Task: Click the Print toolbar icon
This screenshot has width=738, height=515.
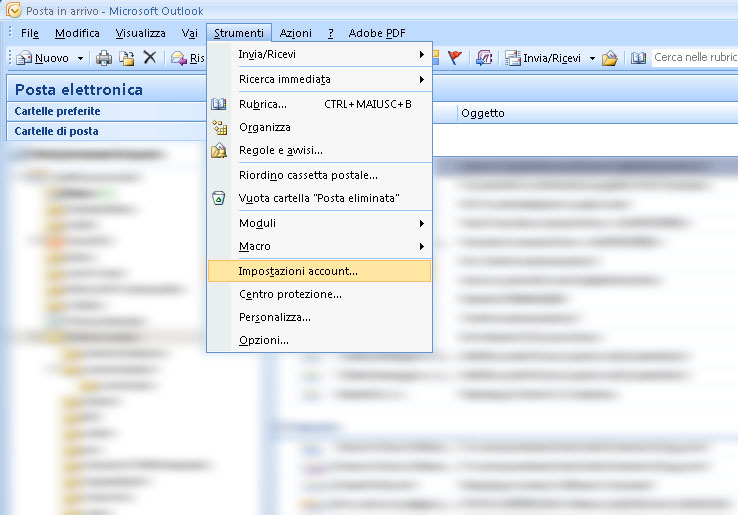Action: coord(104,58)
